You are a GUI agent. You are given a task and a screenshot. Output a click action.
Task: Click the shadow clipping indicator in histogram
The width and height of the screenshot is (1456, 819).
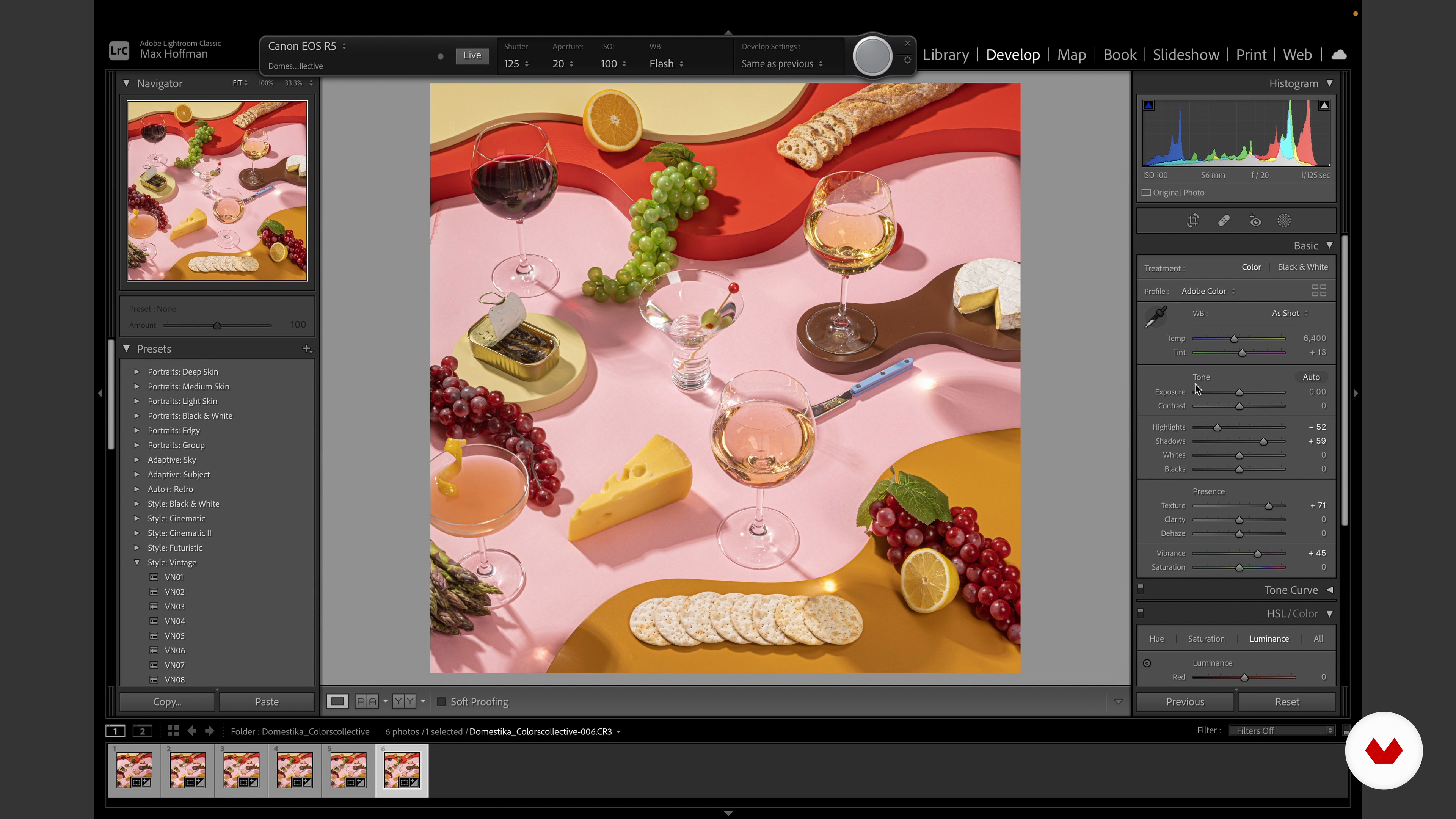pyautogui.click(x=1148, y=106)
